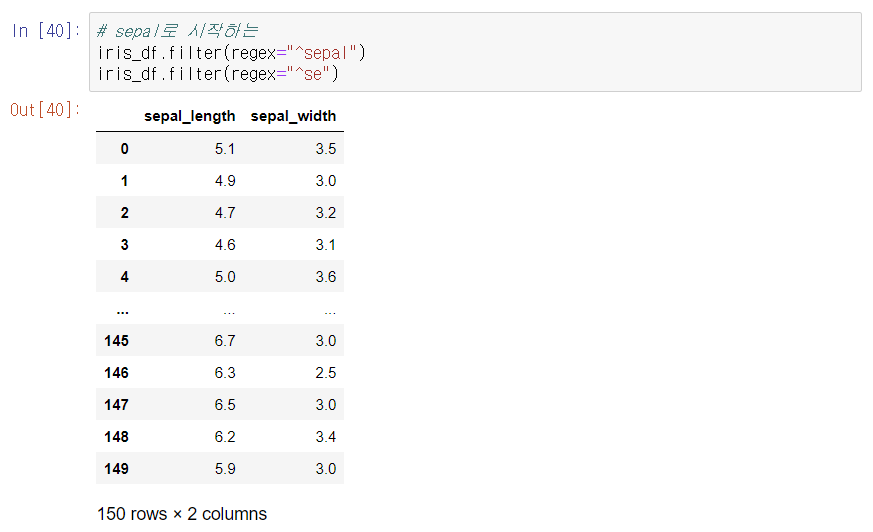Click the Korean comment line in the cell
This screenshot has height=532, width=873.
(177, 31)
